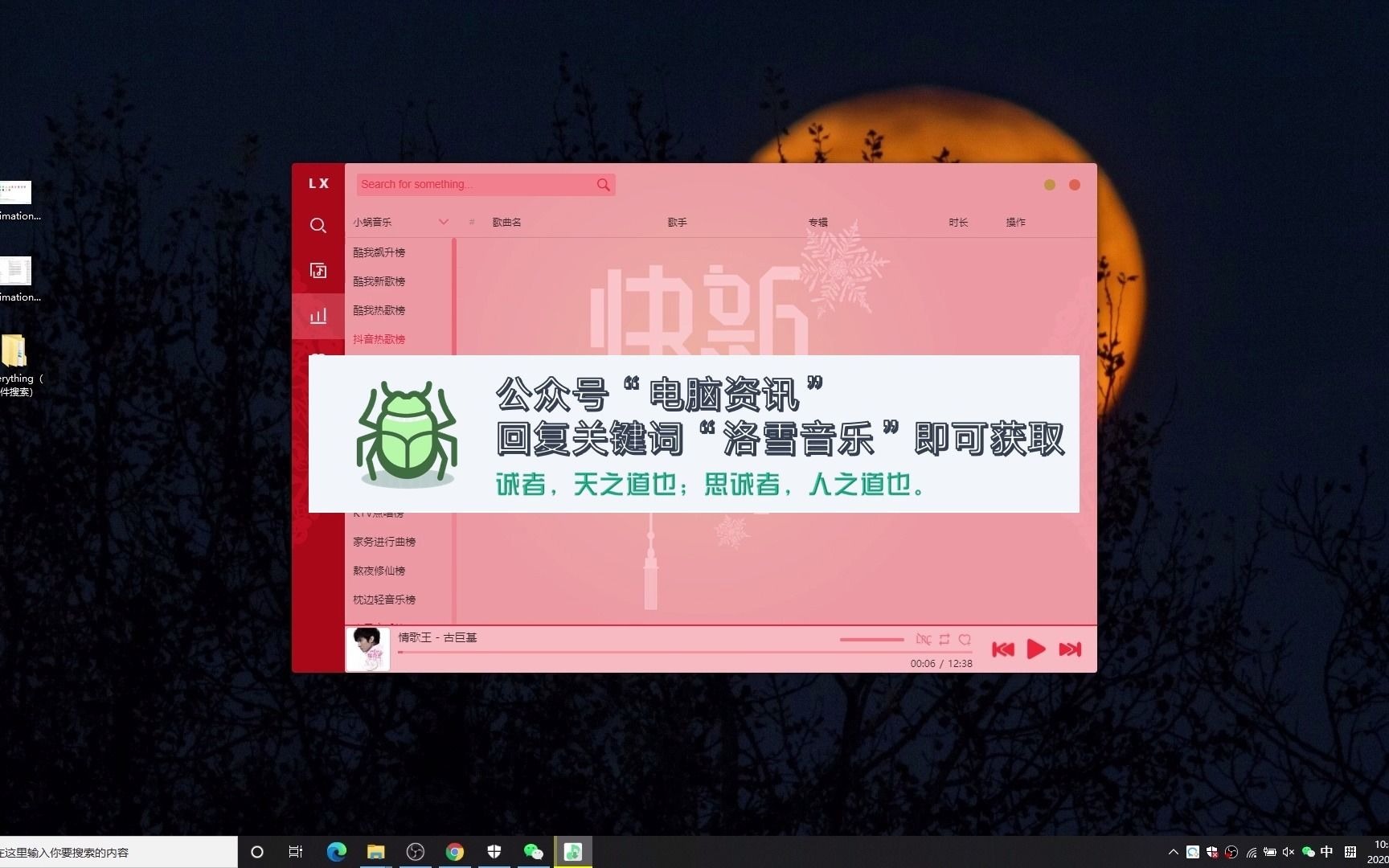Click the muted speaker tray icon

(1289, 852)
